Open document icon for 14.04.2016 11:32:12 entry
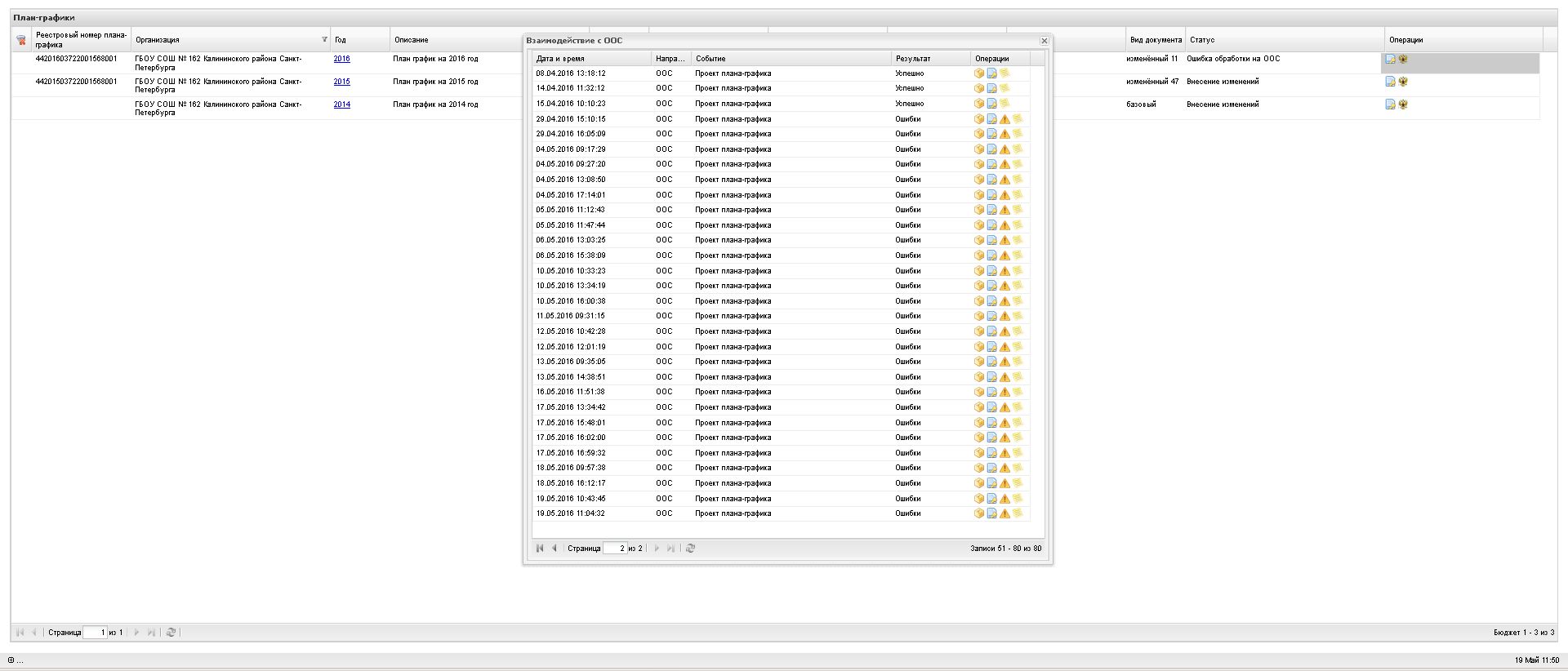This screenshot has width=1568, height=671. point(991,88)
